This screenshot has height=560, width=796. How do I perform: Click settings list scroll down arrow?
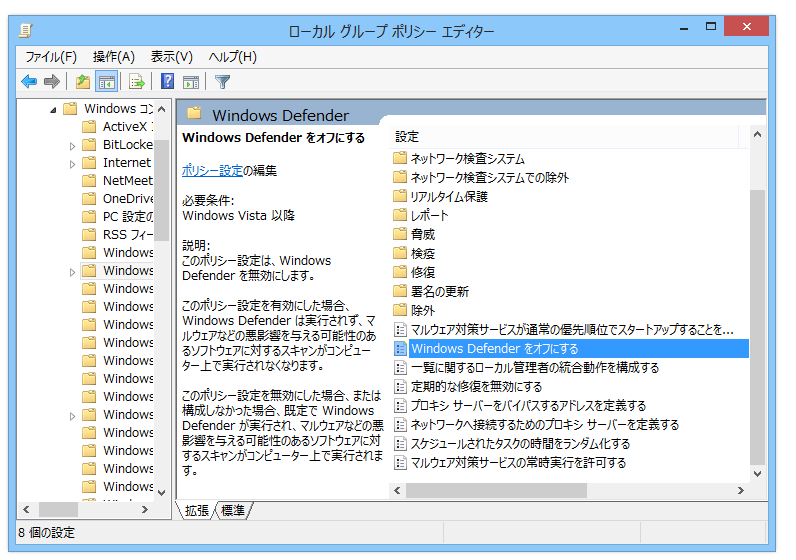click(x=757, y=474)
